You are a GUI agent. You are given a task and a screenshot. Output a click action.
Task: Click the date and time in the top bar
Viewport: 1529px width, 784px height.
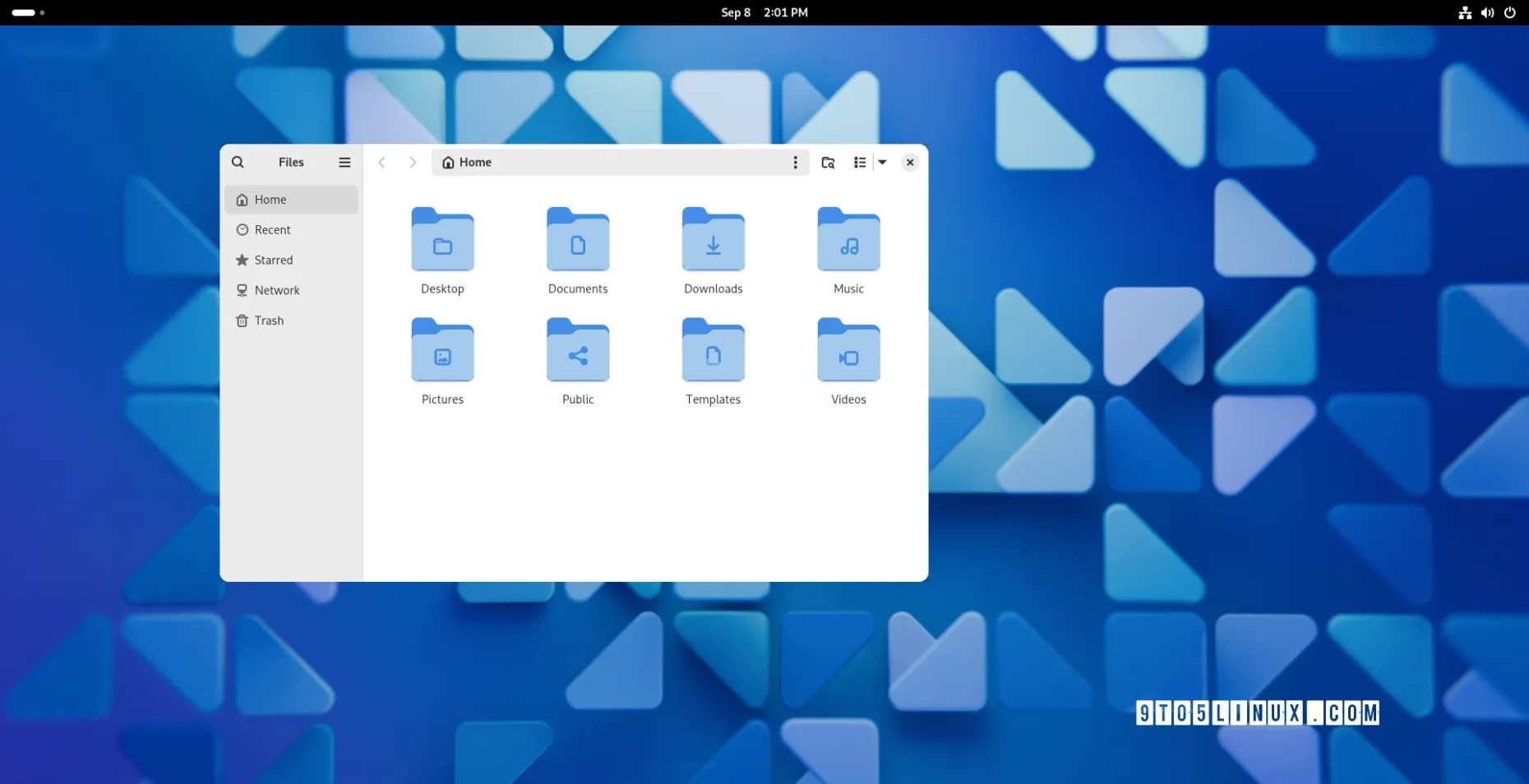coord(763,12)
